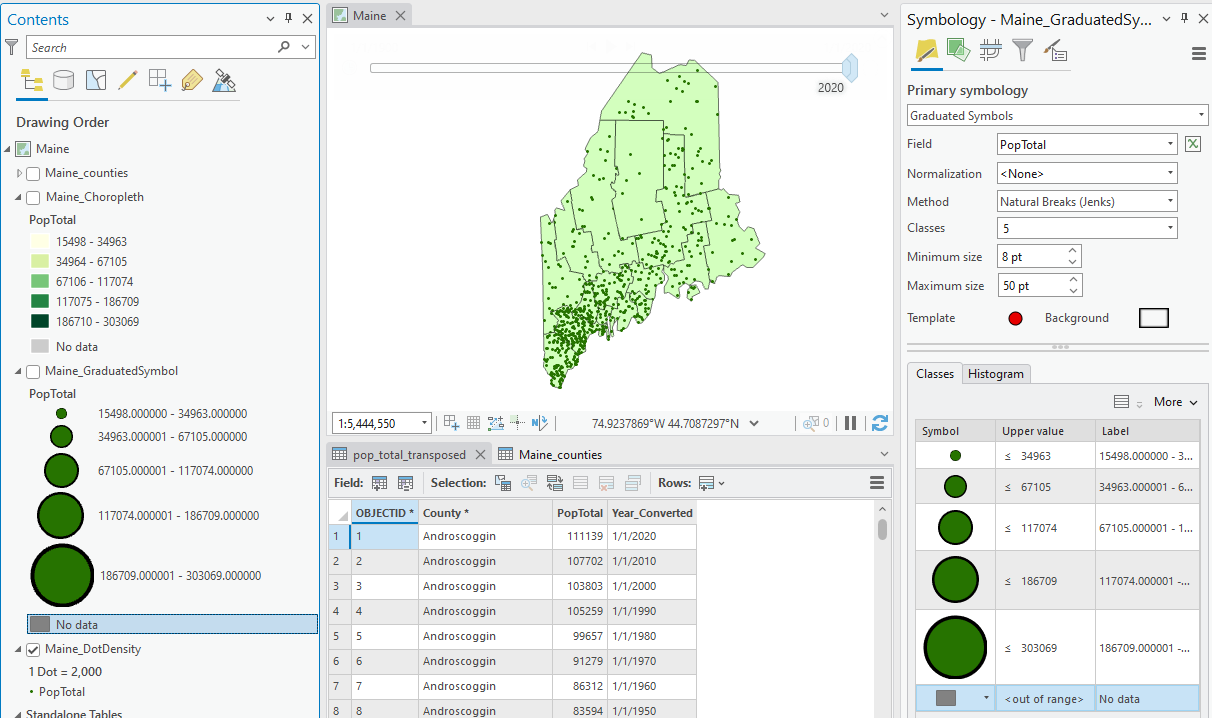
Task: Turn on the Maine_Choropleth layer
Action: 33,197
